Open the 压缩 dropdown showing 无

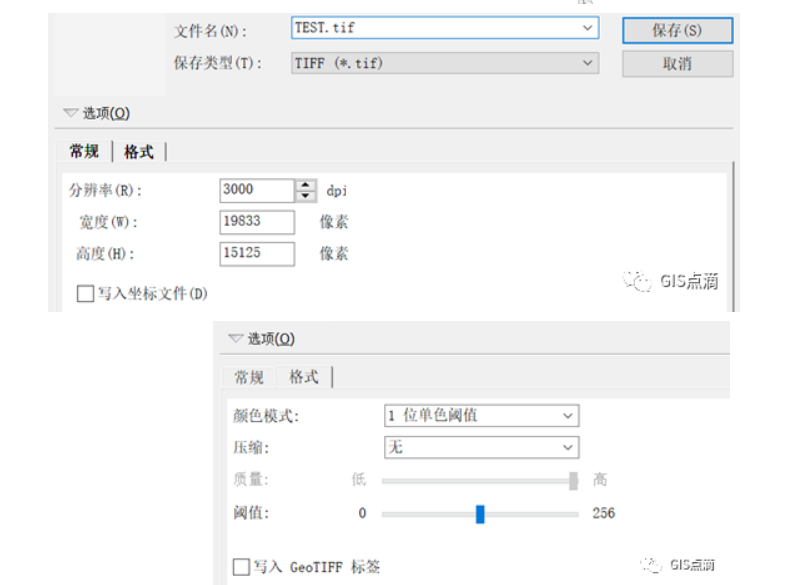566,447
